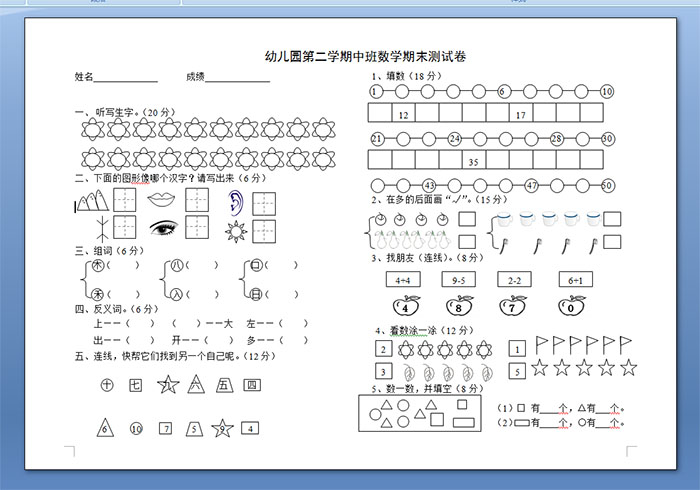This screenshot has height=490, width=700.
Task: Click the title 幼儿园第二学期中班数学期末测试卷
Action: tap(365, 57)
